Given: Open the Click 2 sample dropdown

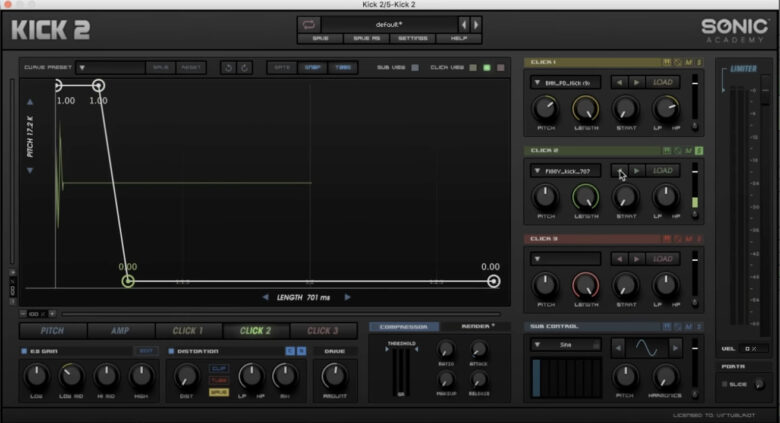Looking at the screenshot, I should click(x=565, y=171).
